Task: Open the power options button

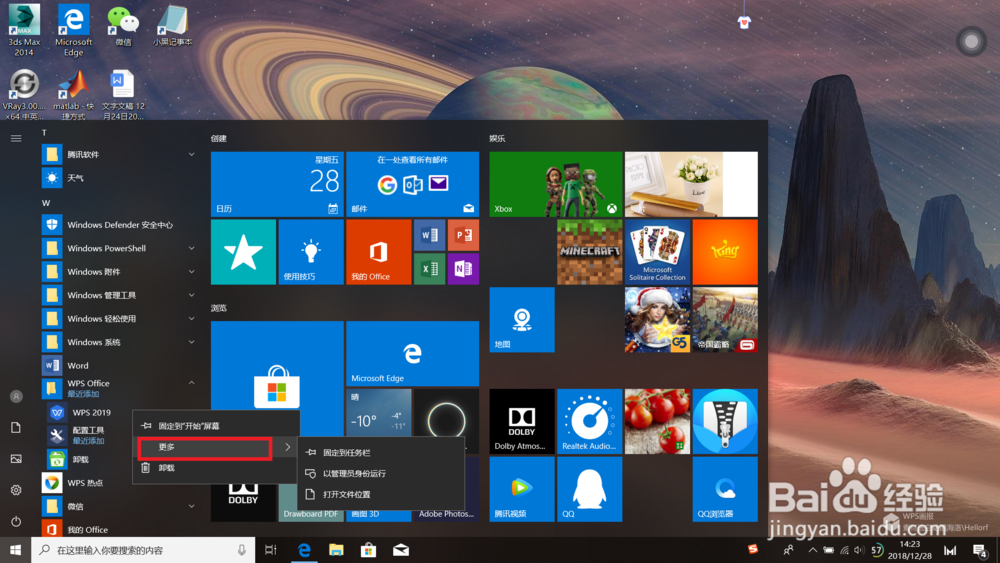Action: (16, 522)
